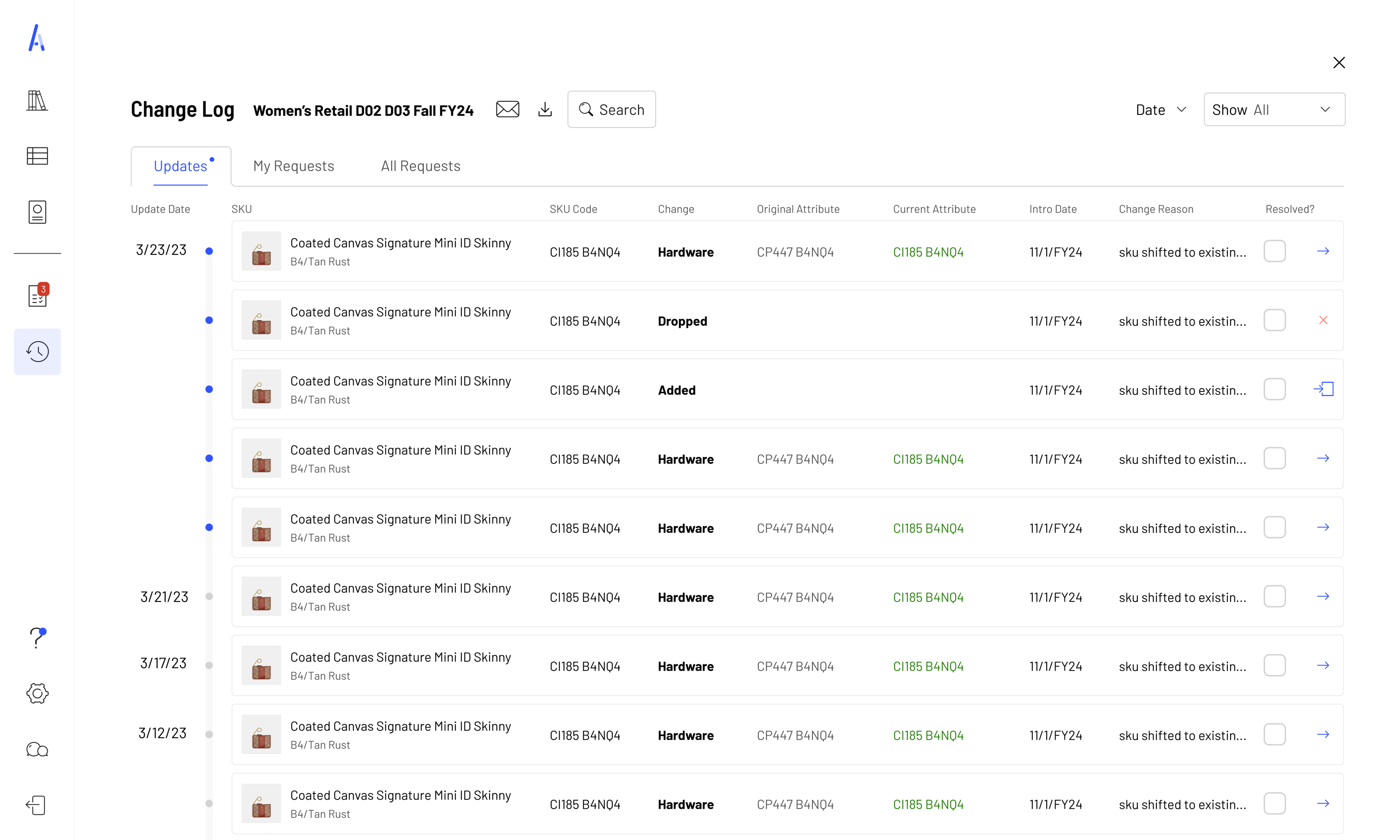
Task: Check Resolved box on first Hardware row
Action: click(x=1274, y=252)
